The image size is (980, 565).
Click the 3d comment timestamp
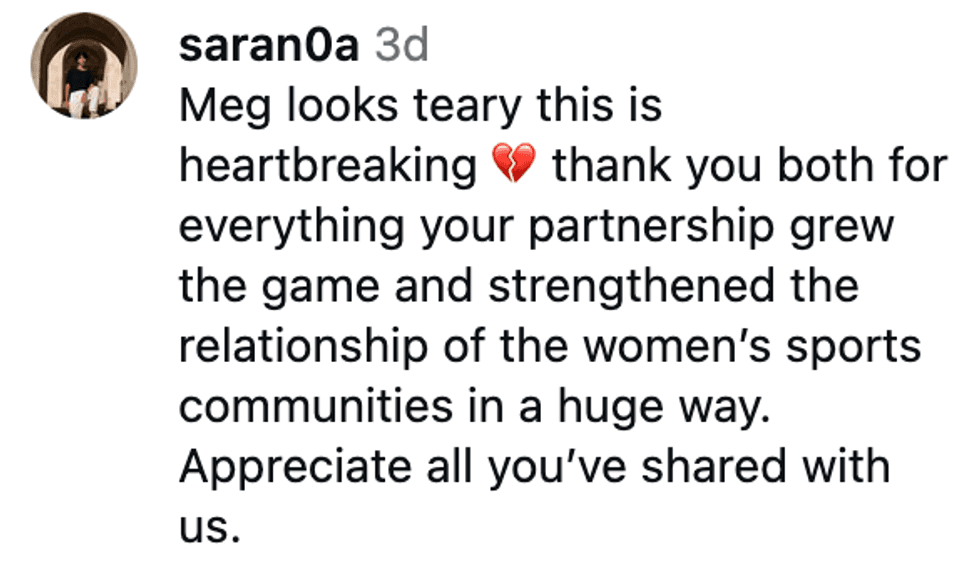[x=401, y=45]
